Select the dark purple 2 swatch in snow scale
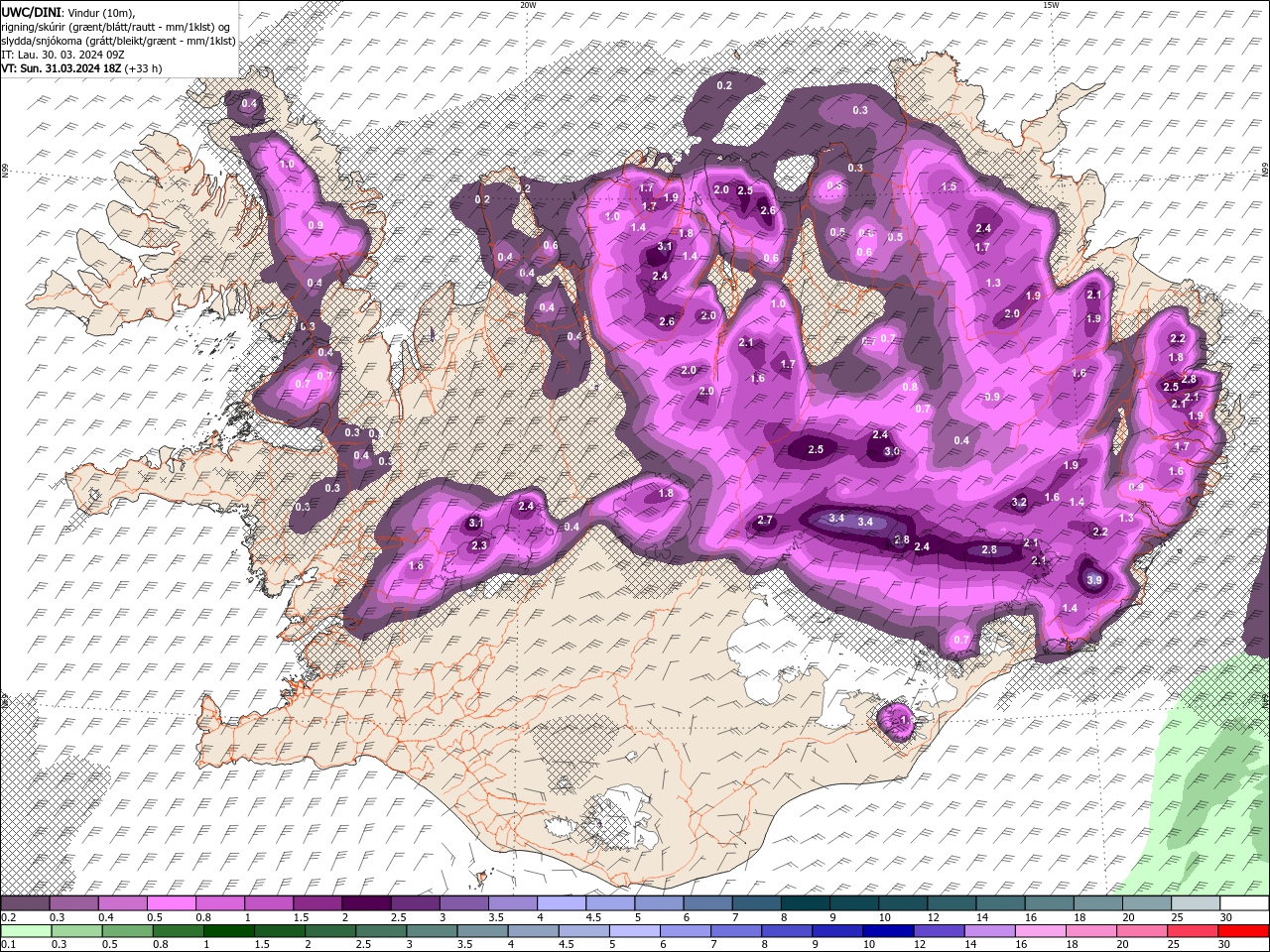This screenshot has width=1270, height=952. coord(366,903)
